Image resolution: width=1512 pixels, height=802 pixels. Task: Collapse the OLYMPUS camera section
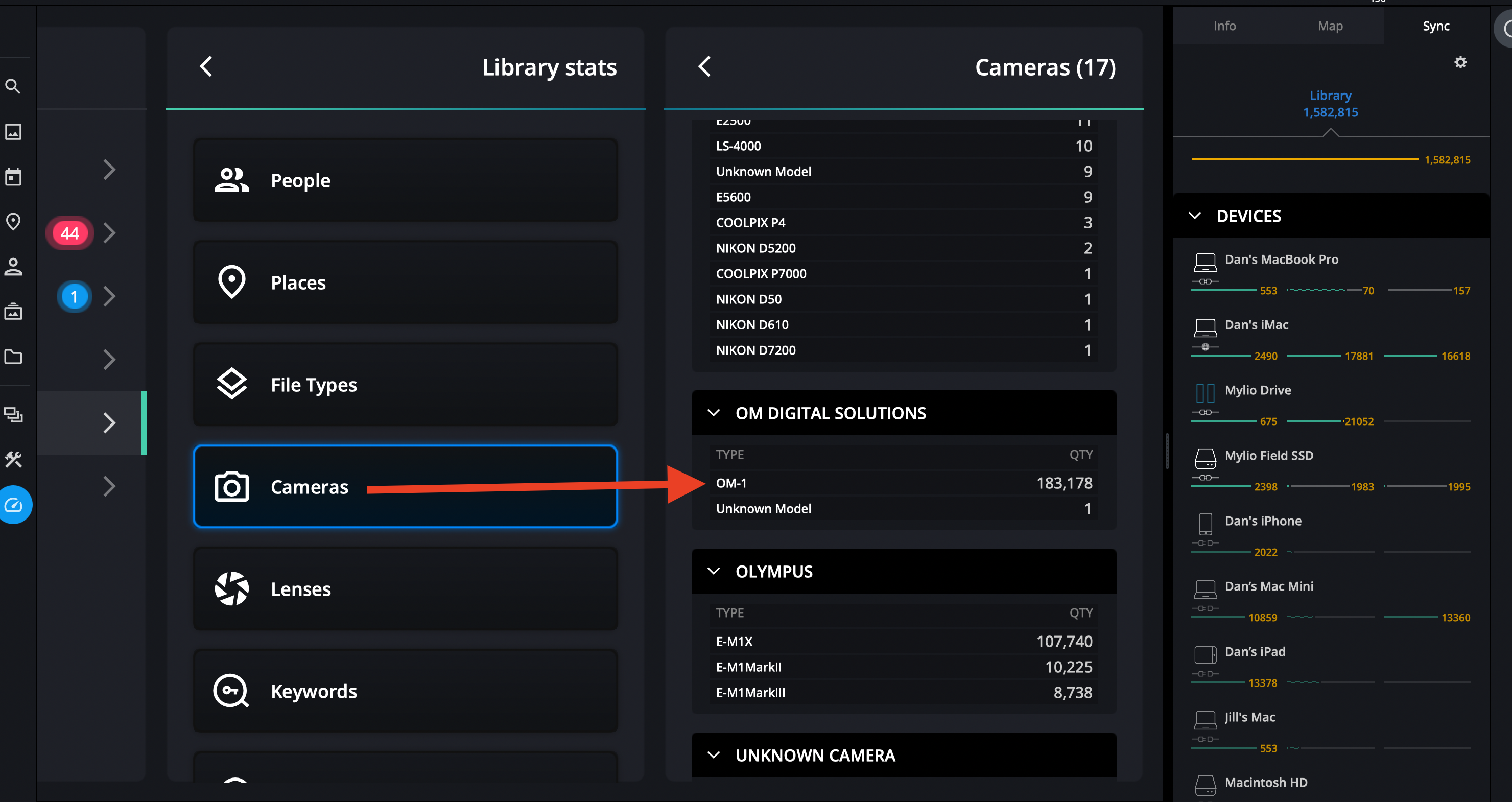(x=714, y=571)
